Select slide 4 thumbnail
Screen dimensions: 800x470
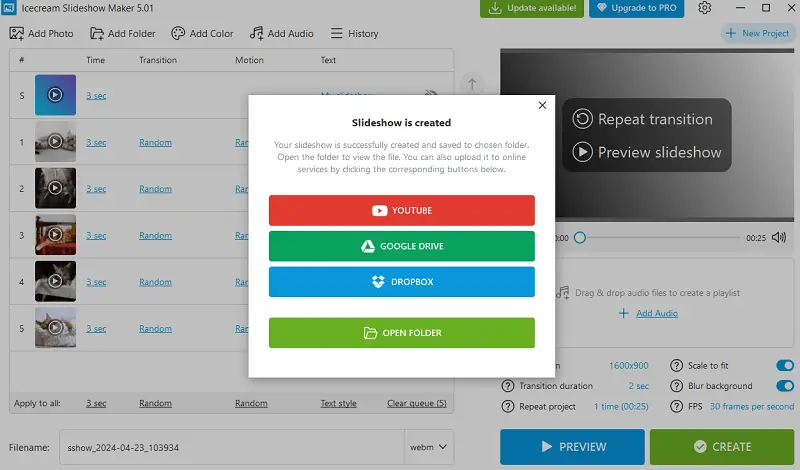coord(55,281)
